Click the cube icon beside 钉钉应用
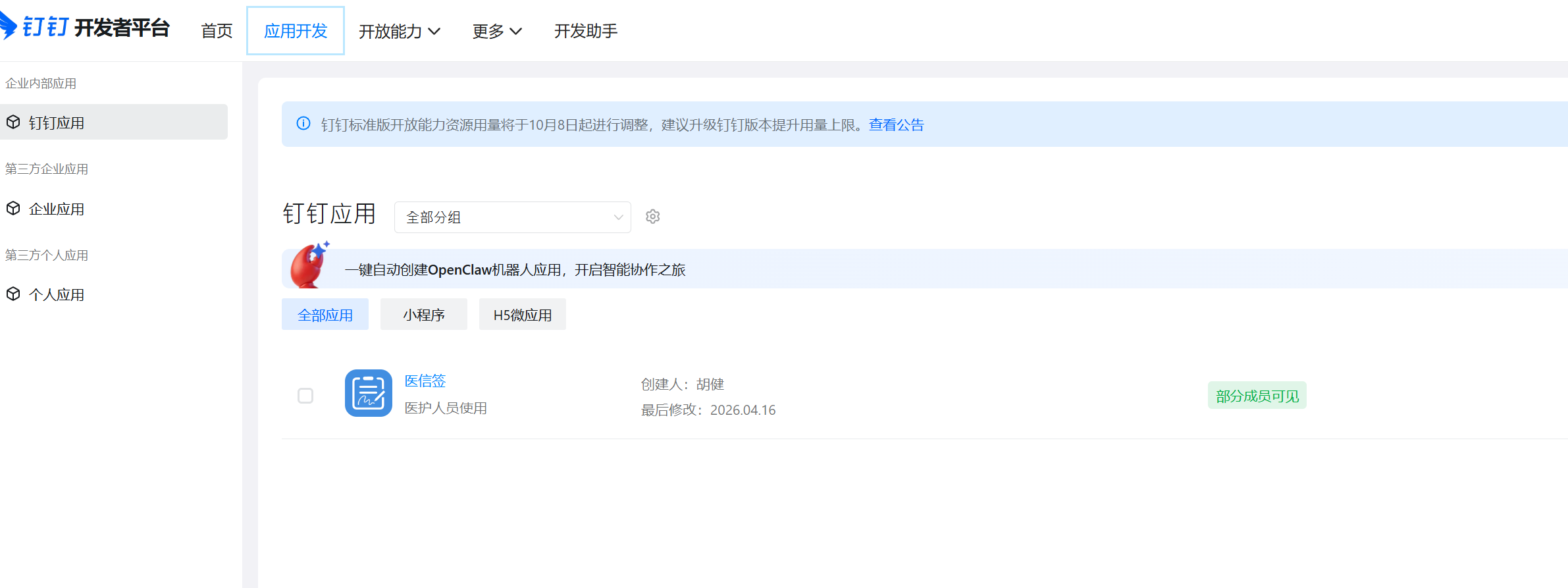 click(x=13, y=122)
